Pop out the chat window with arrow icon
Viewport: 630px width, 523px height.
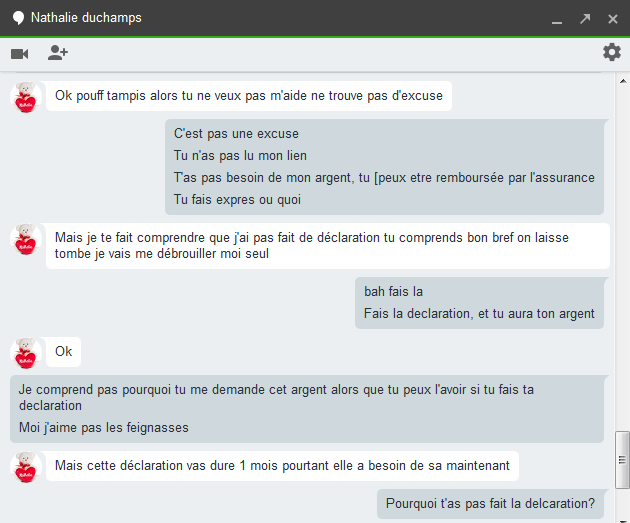585,19
